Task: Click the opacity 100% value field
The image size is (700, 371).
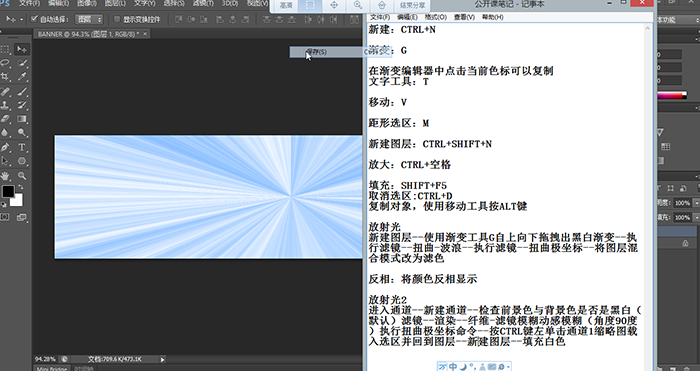Action: click(x=683, y=203)
